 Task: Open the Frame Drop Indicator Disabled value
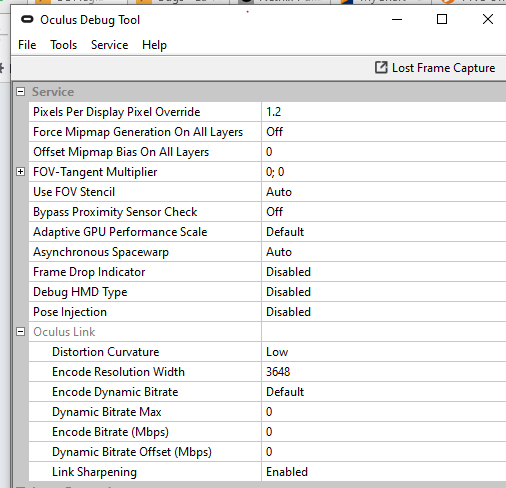point(384,272)
